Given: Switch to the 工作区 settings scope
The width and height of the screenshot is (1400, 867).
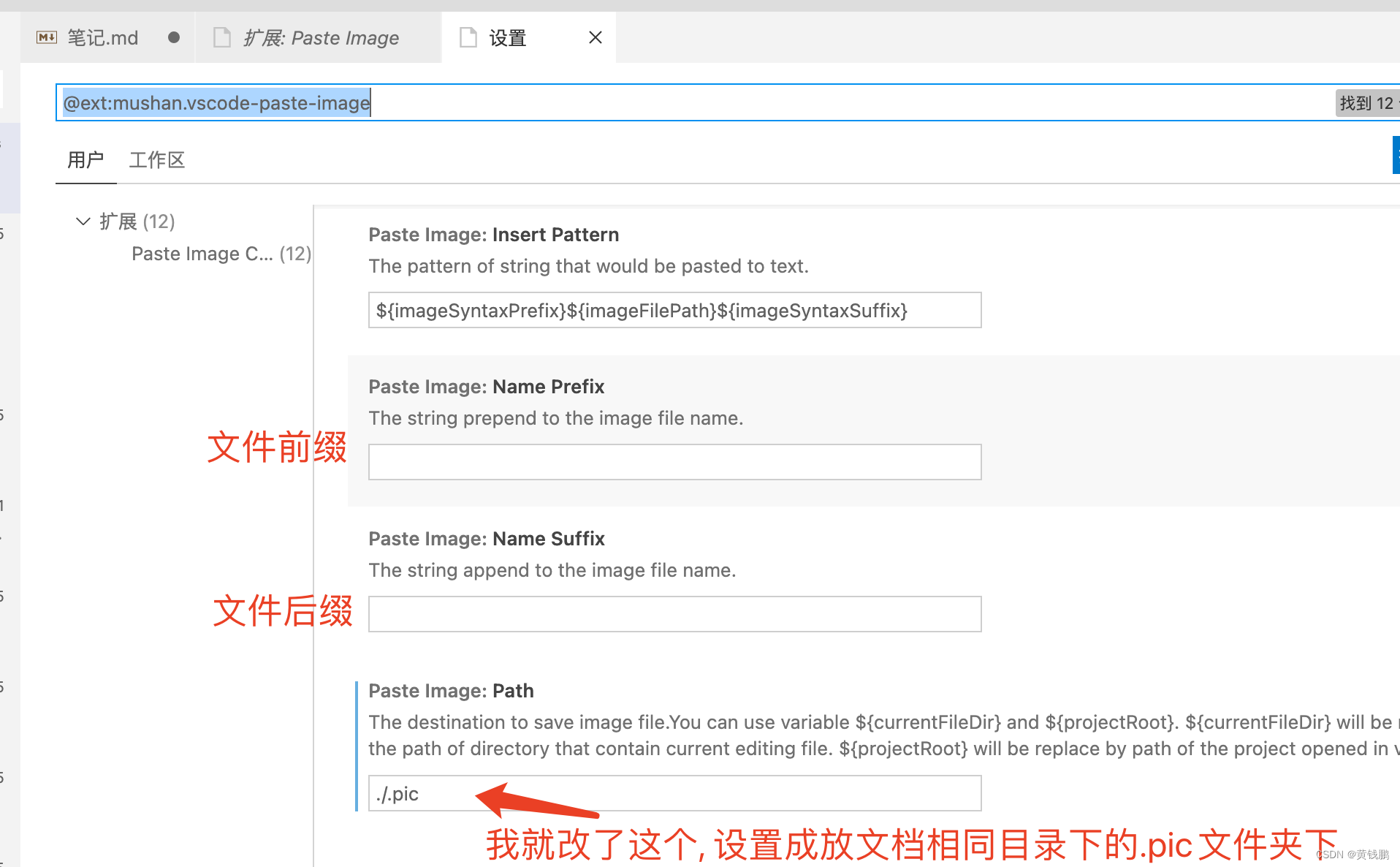Looking at the screenshot, I should coord(156,159).
